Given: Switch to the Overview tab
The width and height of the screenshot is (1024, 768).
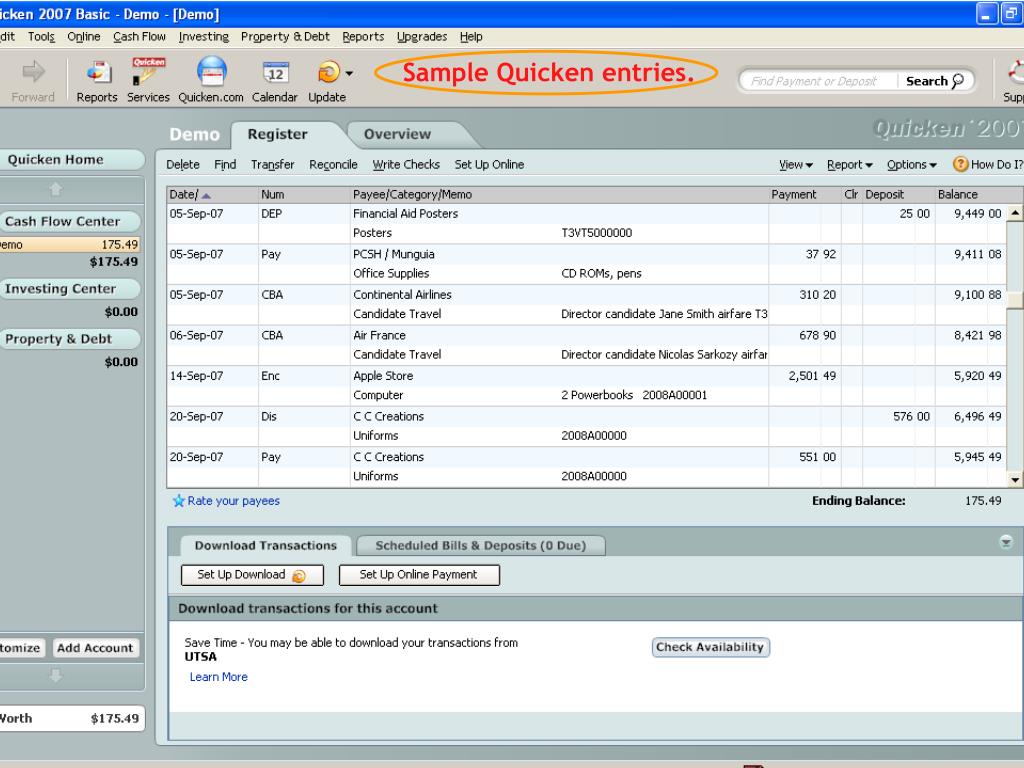Looking at the screenshot, I should (x=397, y=135).
